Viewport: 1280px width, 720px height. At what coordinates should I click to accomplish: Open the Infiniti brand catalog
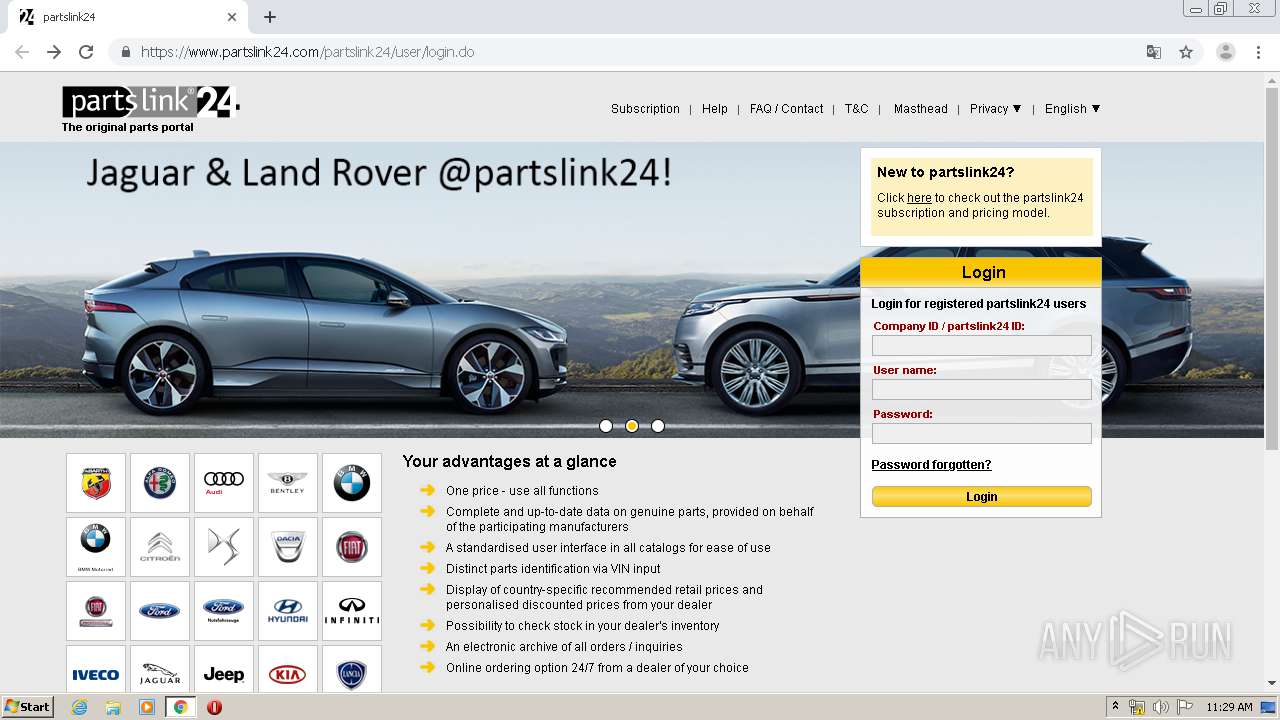[x=352, y=611]
